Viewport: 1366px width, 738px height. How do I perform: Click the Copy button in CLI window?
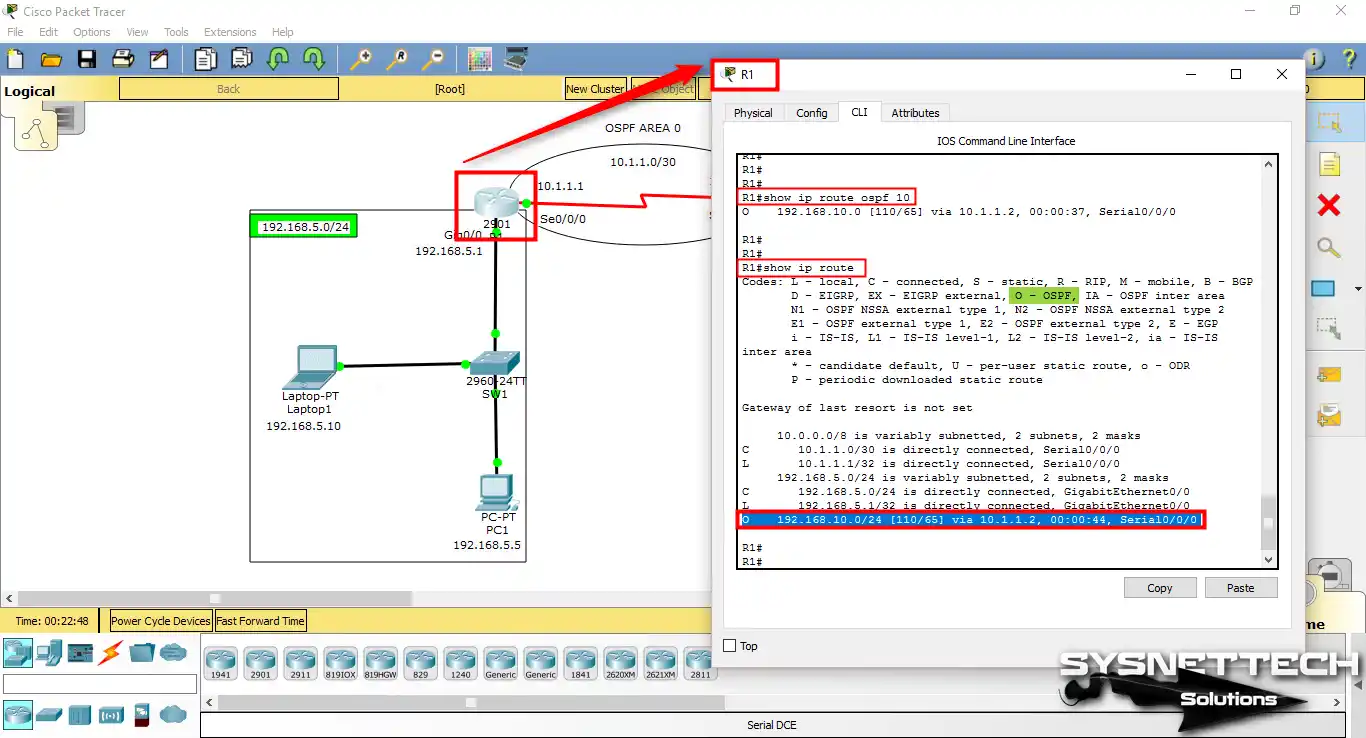click(x=1160, y=588)
